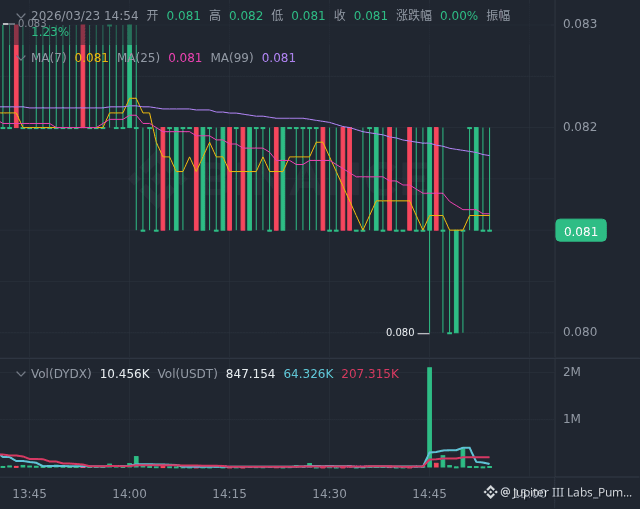This screenshot has width=640, height=509.
Task: Click the pink MA(25) value 0.081
Action: click(x=185, y=58)
